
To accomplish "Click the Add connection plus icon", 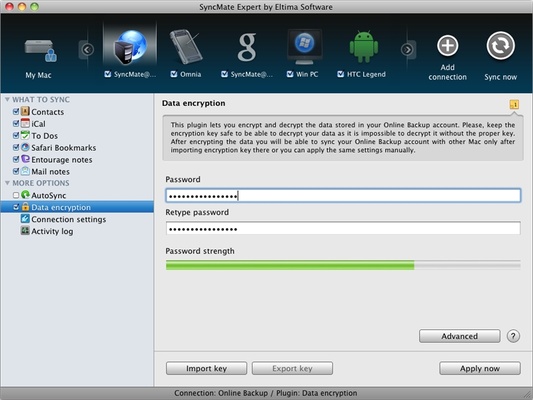I will coord(447,46).
